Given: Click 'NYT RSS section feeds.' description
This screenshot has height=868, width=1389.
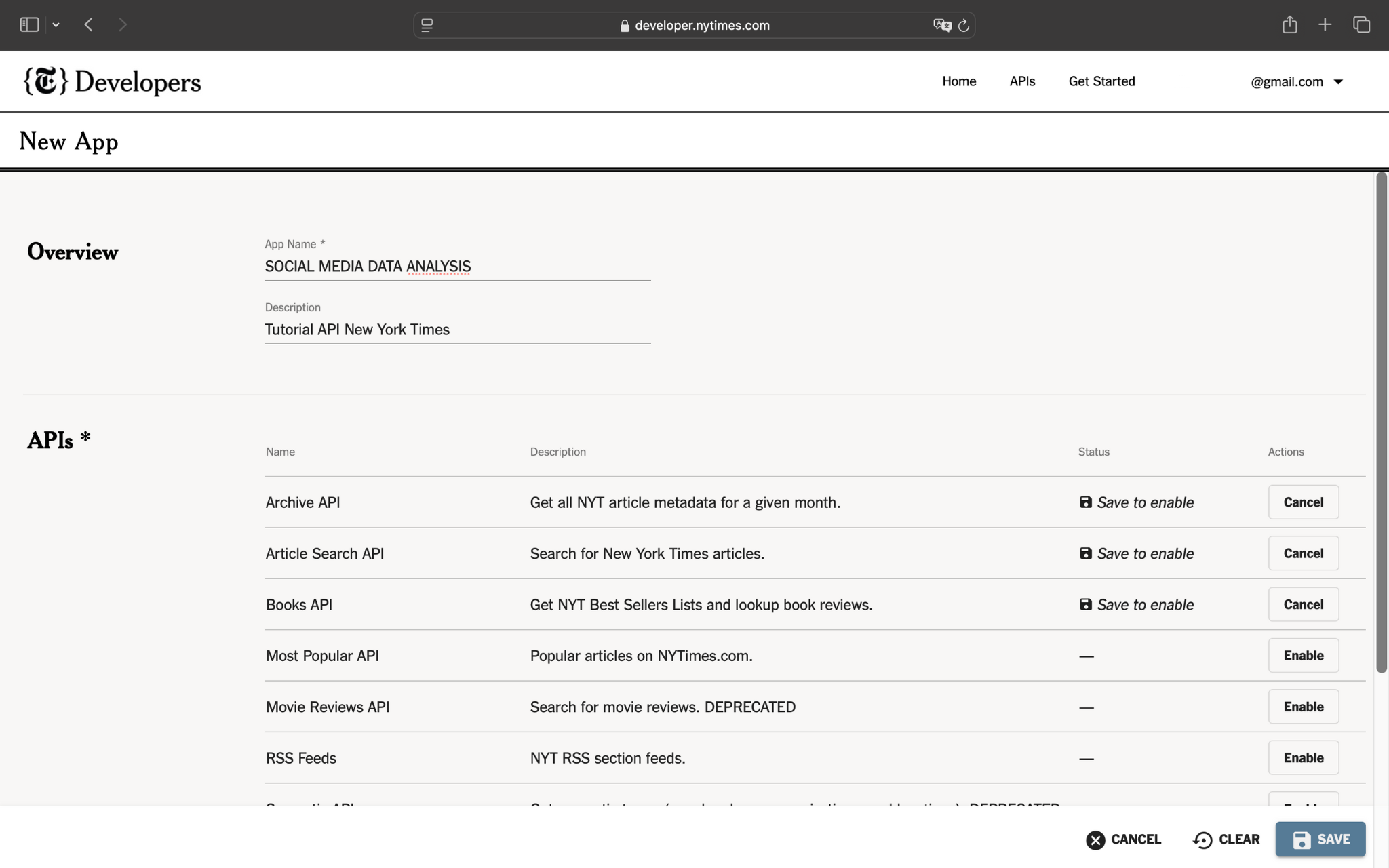Looking at the screenshot, I should pyautogui.click(x=608, y=757).
